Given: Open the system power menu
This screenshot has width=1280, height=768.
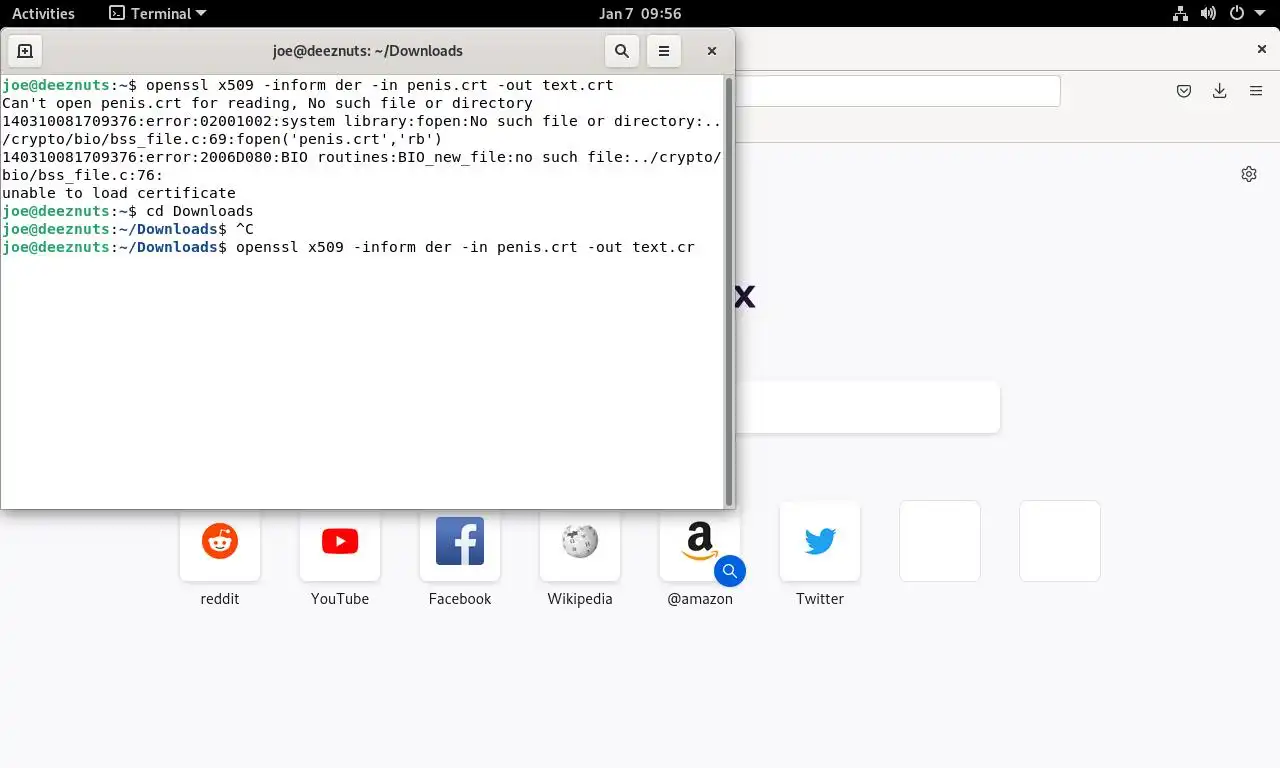Looking at the screenshot, I should coord(1237,14).
